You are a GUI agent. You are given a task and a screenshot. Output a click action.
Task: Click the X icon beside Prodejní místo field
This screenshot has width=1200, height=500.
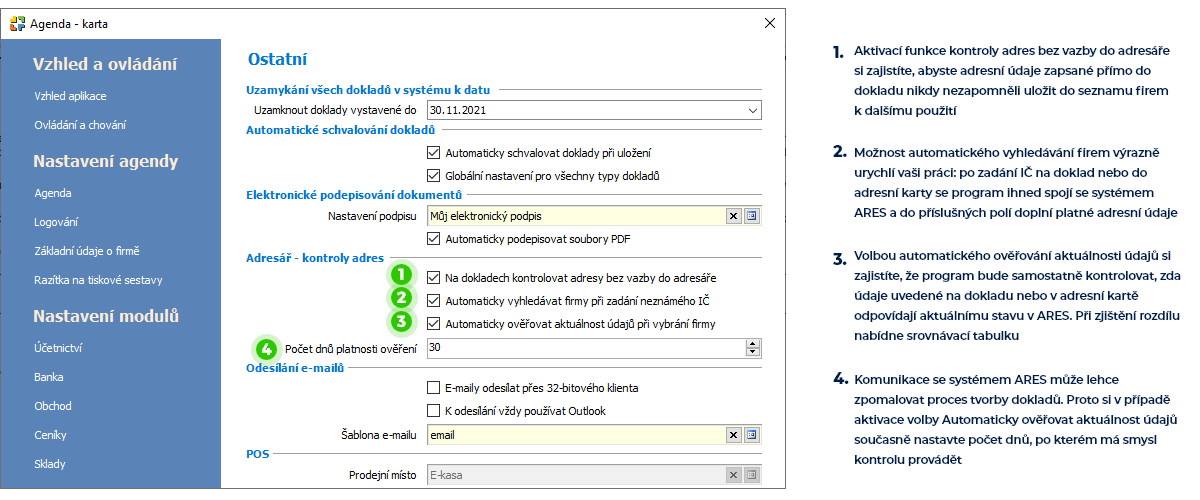[x=733, y=475]
